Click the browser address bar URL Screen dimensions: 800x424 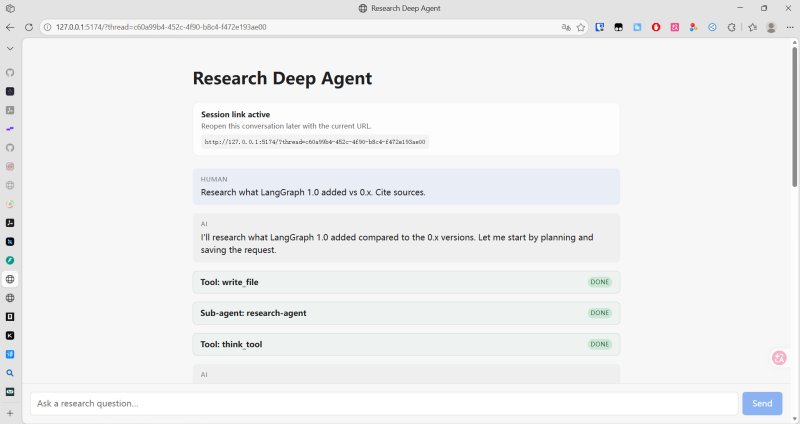(161, 27)
